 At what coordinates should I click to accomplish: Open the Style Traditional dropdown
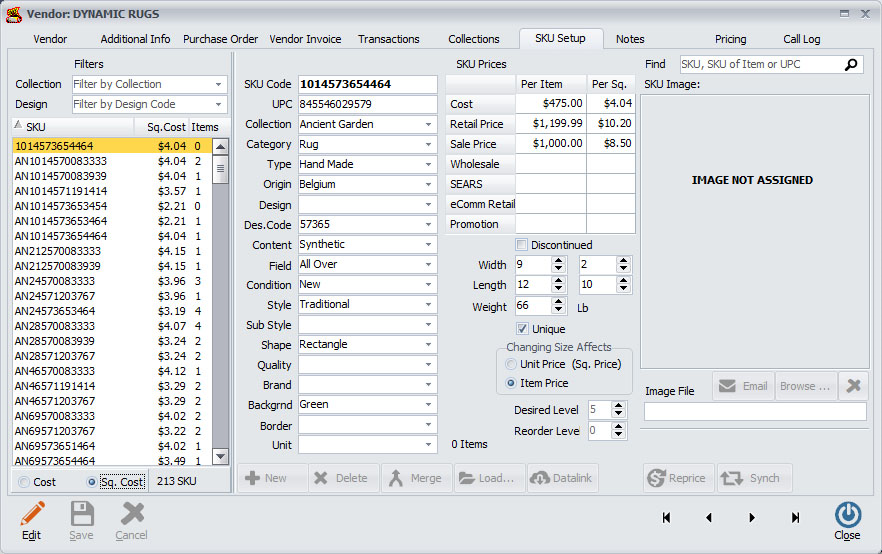click(429, 305)
